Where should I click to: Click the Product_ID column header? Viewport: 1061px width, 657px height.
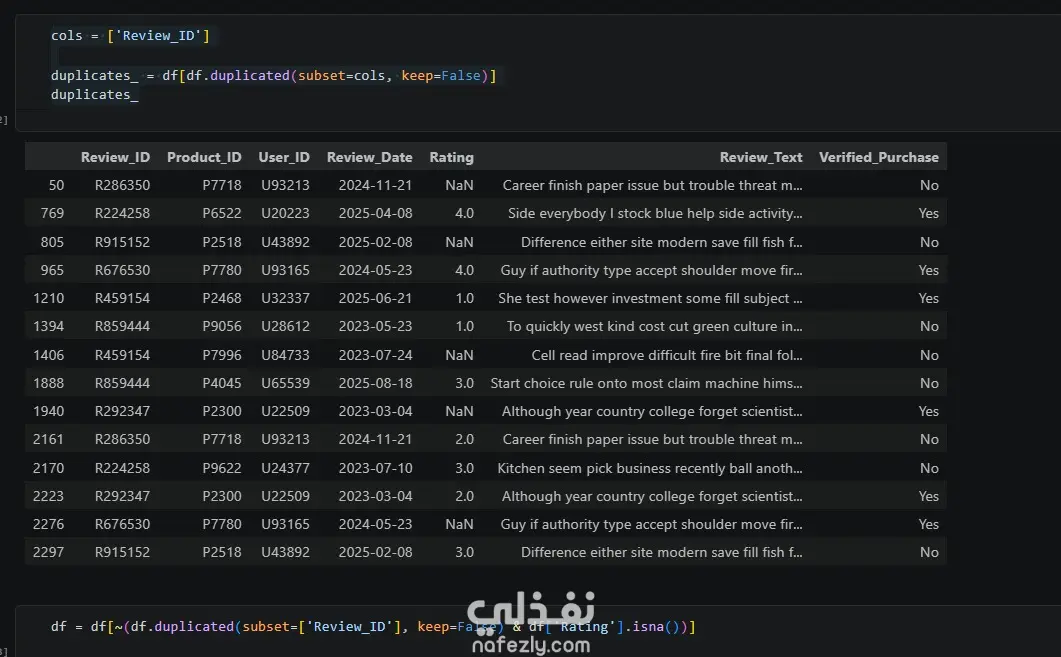204,157
